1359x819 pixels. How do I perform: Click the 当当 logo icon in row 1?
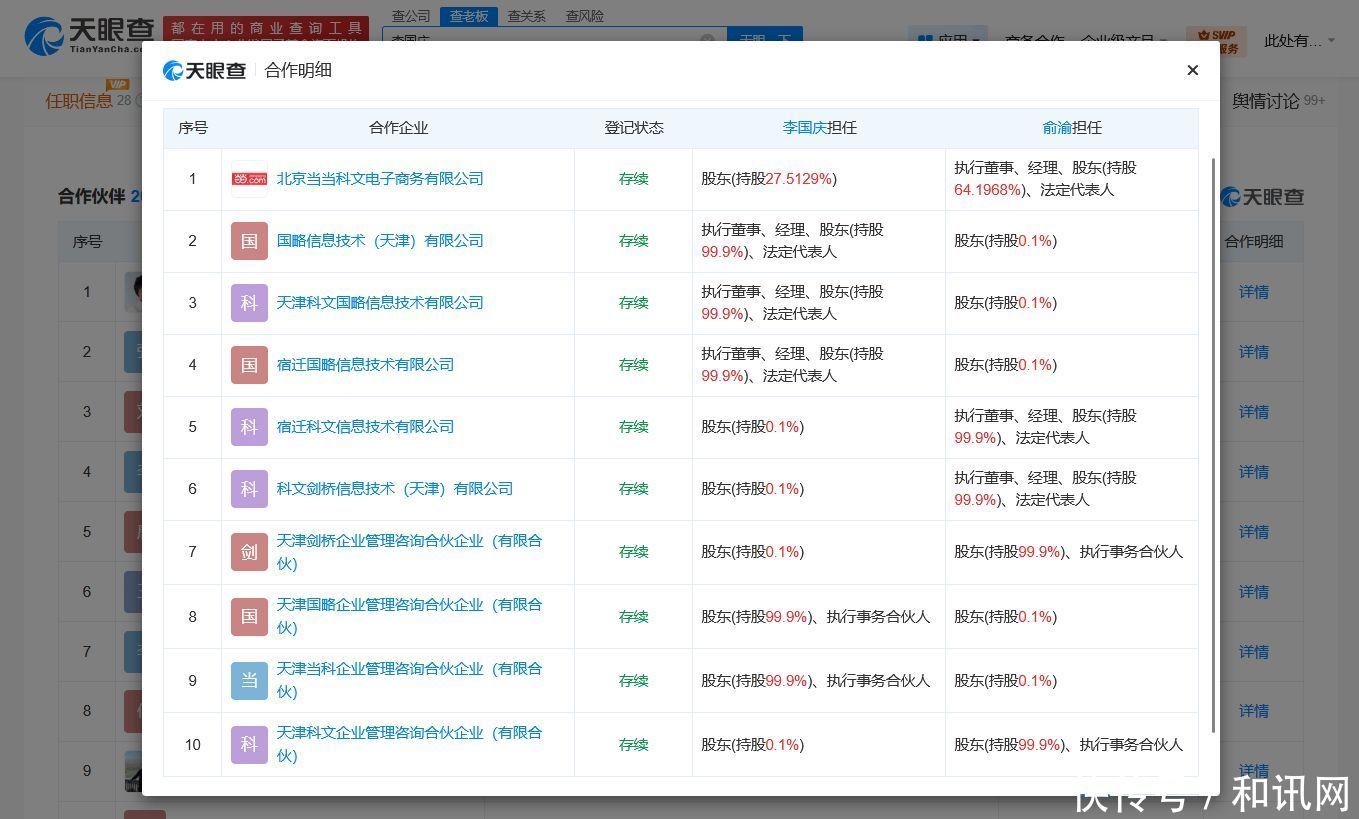click(x=249, y=179)
